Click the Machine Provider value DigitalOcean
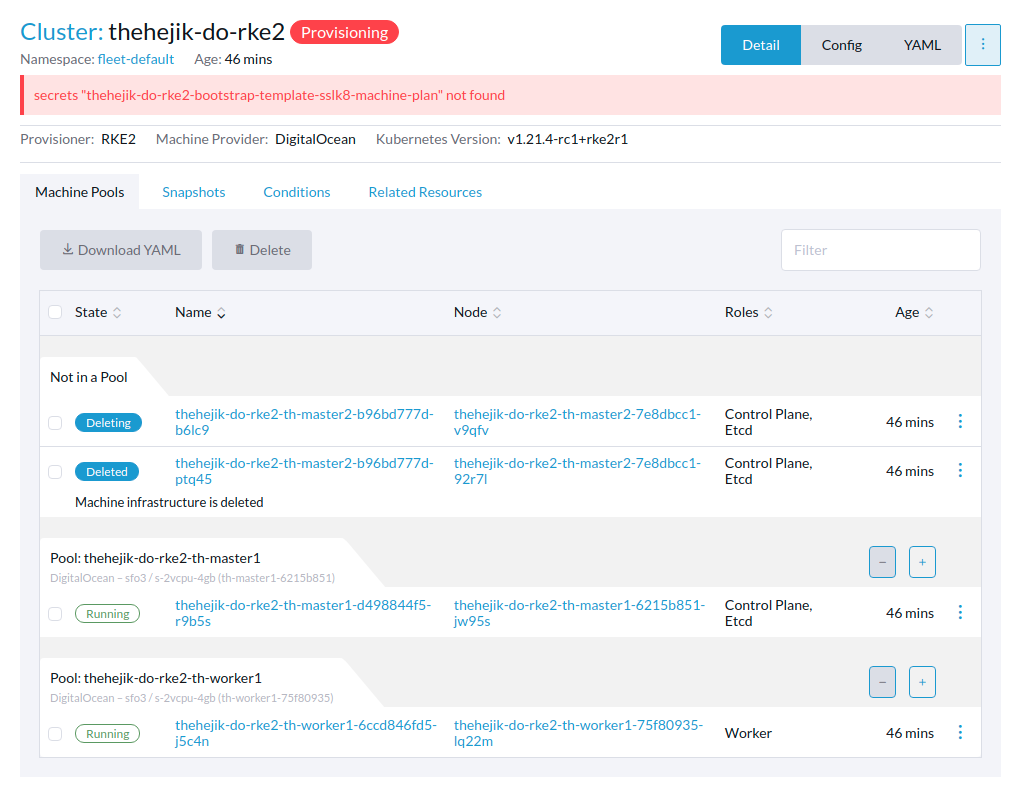This screenshot has height=802, width=1015. click(x=315, y=139)
